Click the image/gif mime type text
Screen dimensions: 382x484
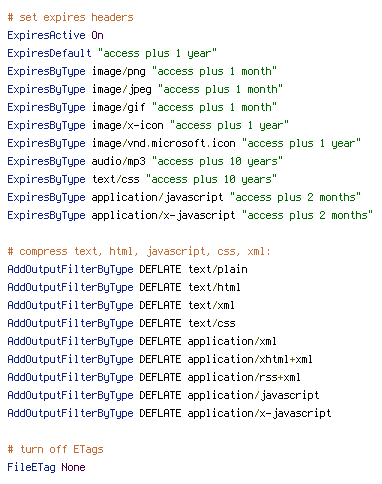[x=119, y=108]
